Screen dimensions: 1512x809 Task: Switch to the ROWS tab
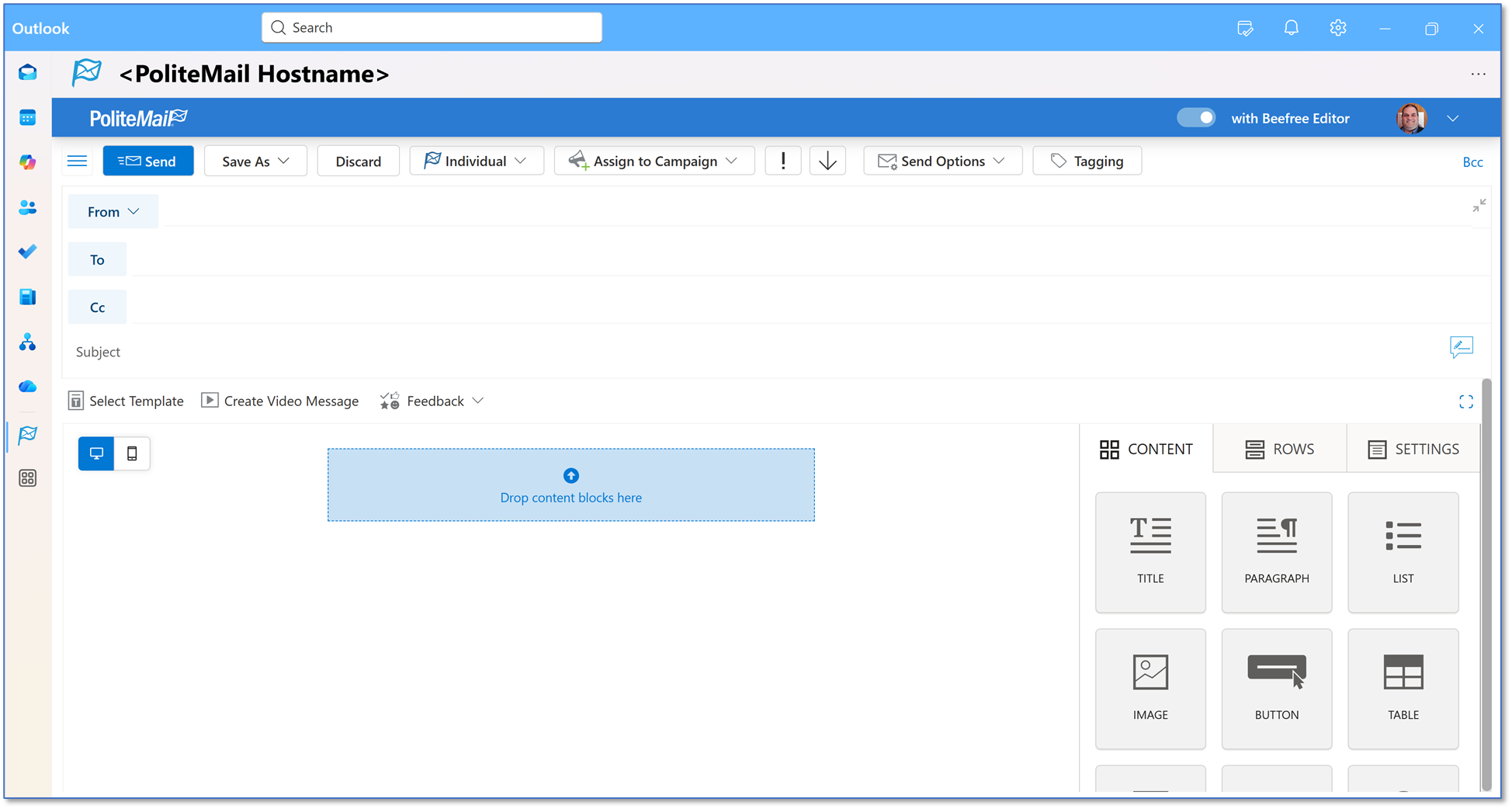[x=1280, y=449]
